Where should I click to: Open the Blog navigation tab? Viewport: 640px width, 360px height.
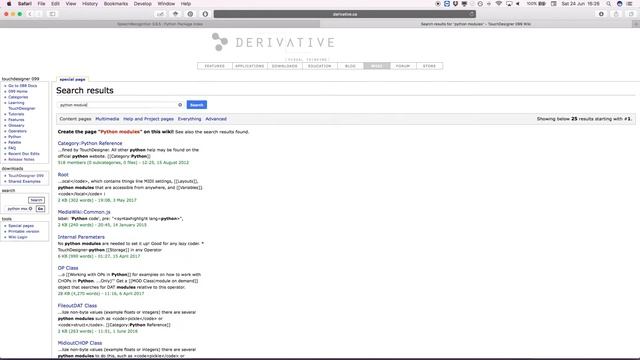[x=350, y=66]
